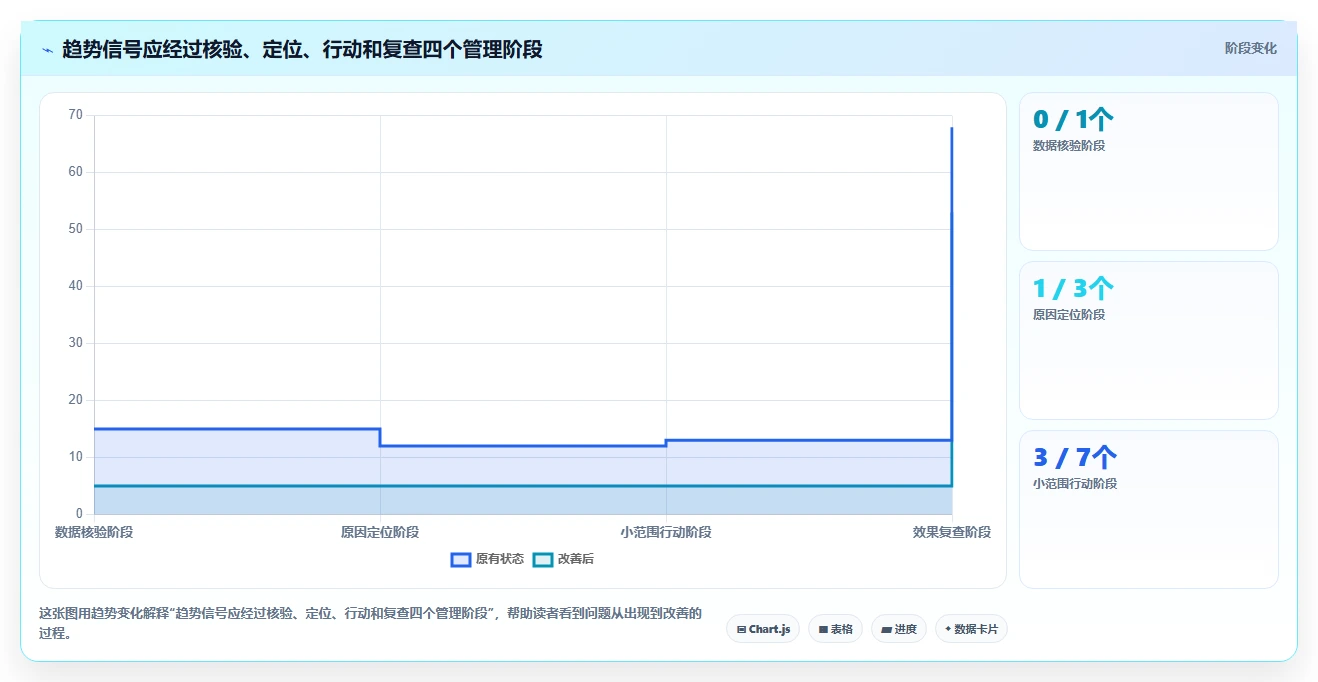Image resolution: width=1318 pixels, height=682 pixels.
Task: Toggle the 改善后 legend item
Action: (x=563, y=559)
